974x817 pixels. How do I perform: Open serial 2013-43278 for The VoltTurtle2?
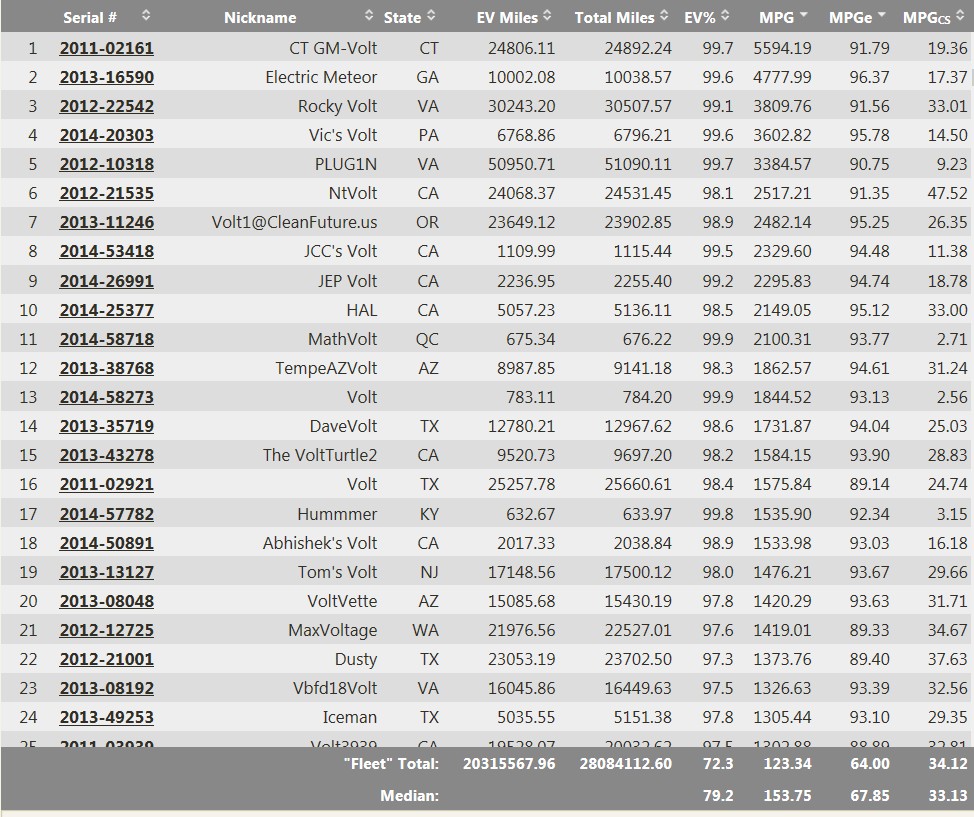(x=106, y=455)
